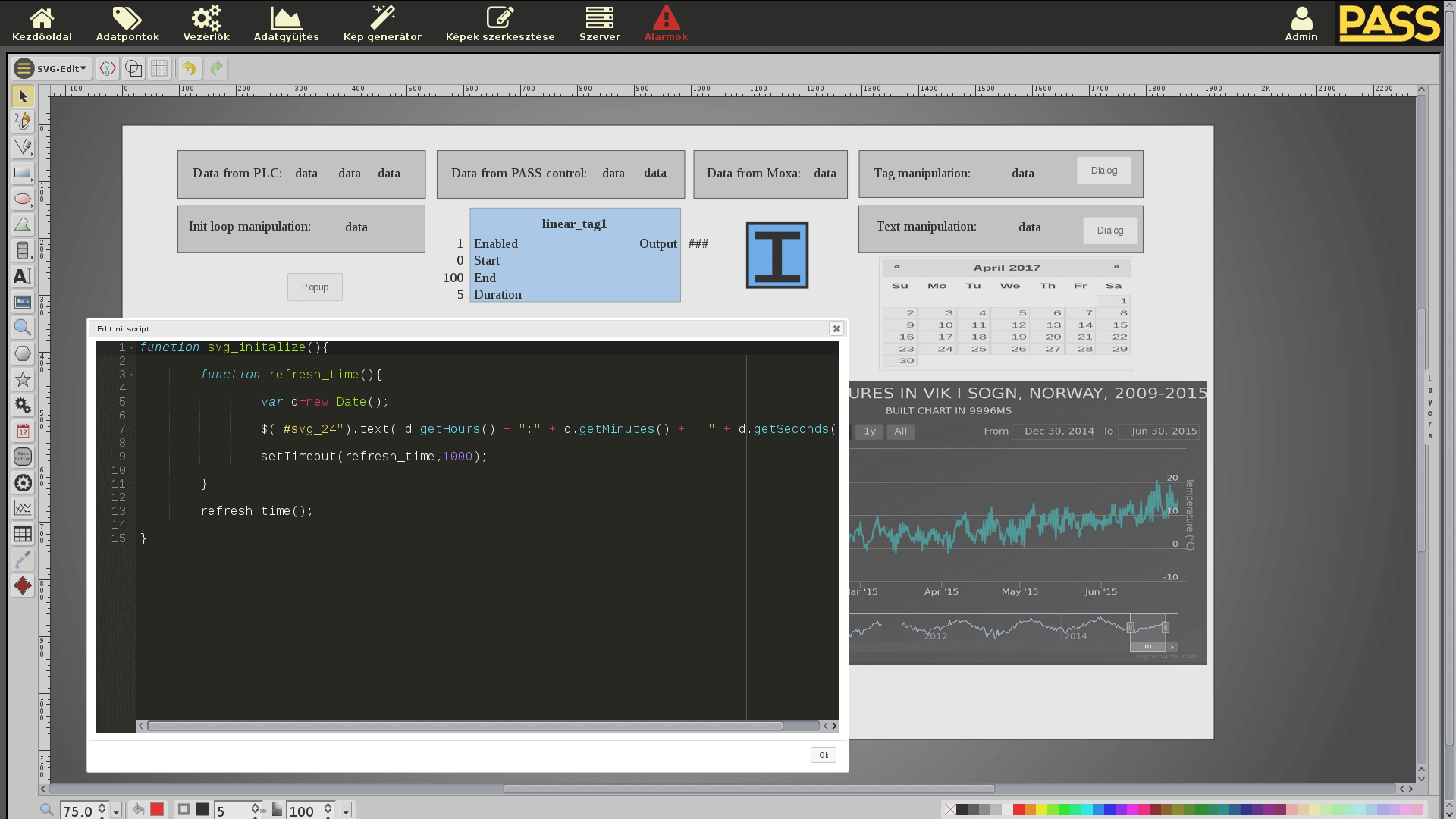Select the hexagon Polygon tool
Viewport: 1456px width, 819px height.
pyautogui.click(x=23, y=353)
